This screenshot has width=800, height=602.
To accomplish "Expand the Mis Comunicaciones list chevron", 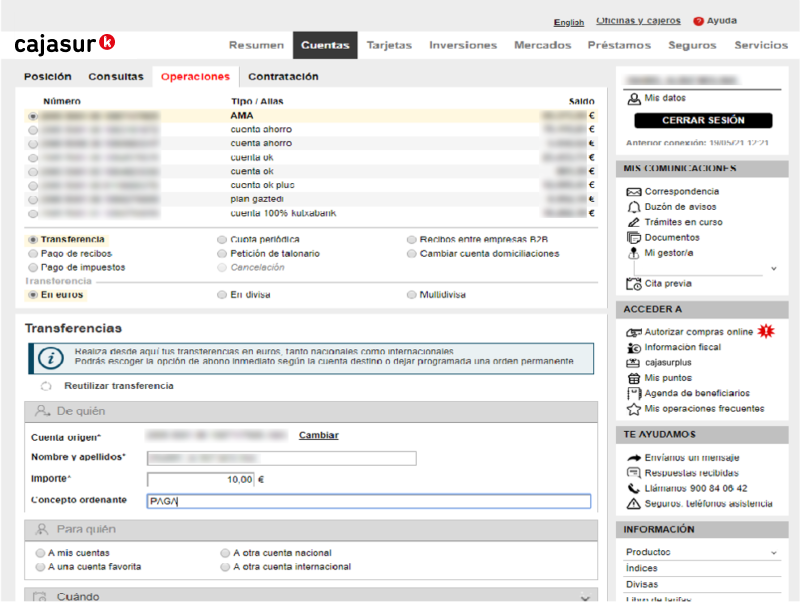I will point(773,269).
